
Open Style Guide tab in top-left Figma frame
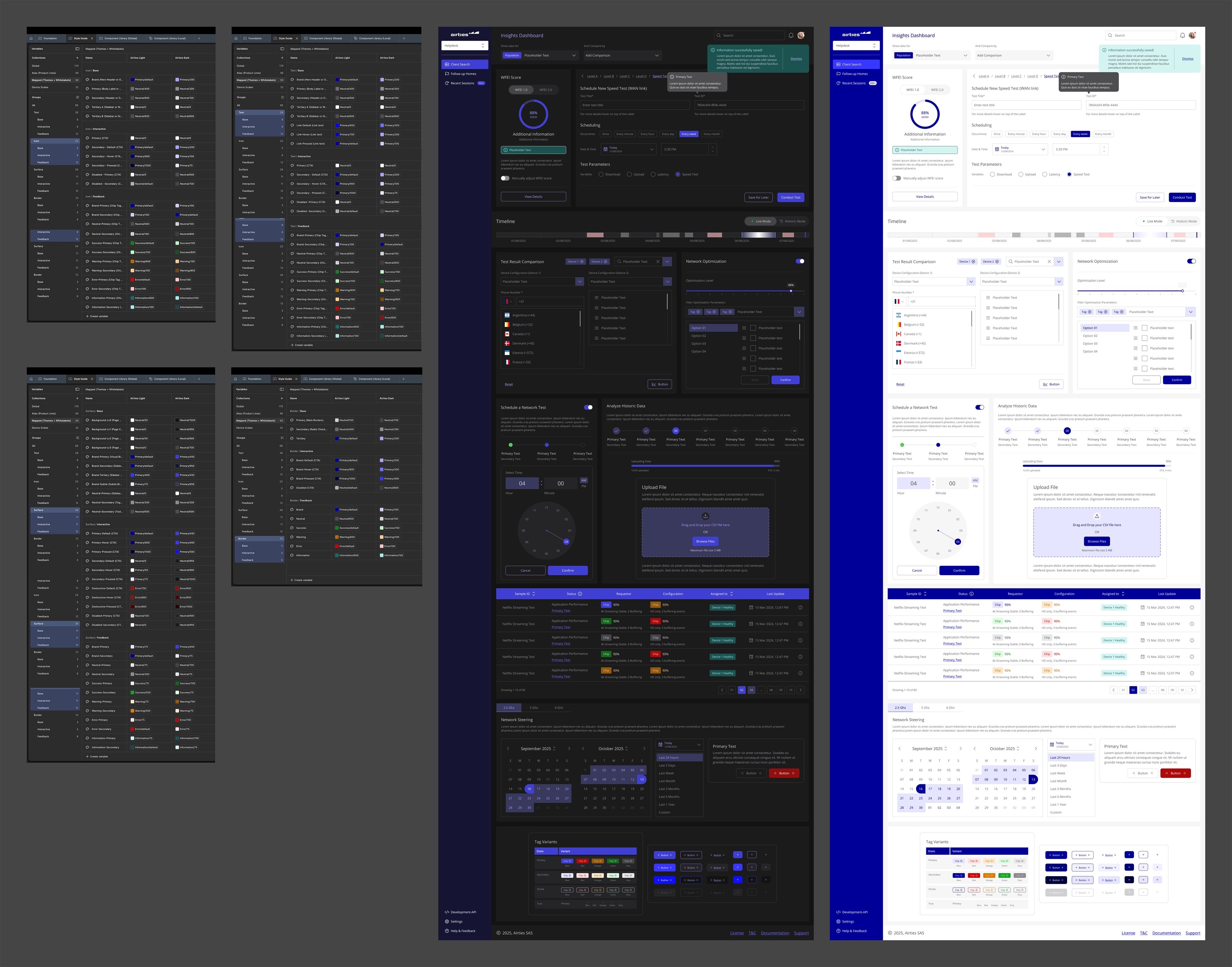click(80, 39)
